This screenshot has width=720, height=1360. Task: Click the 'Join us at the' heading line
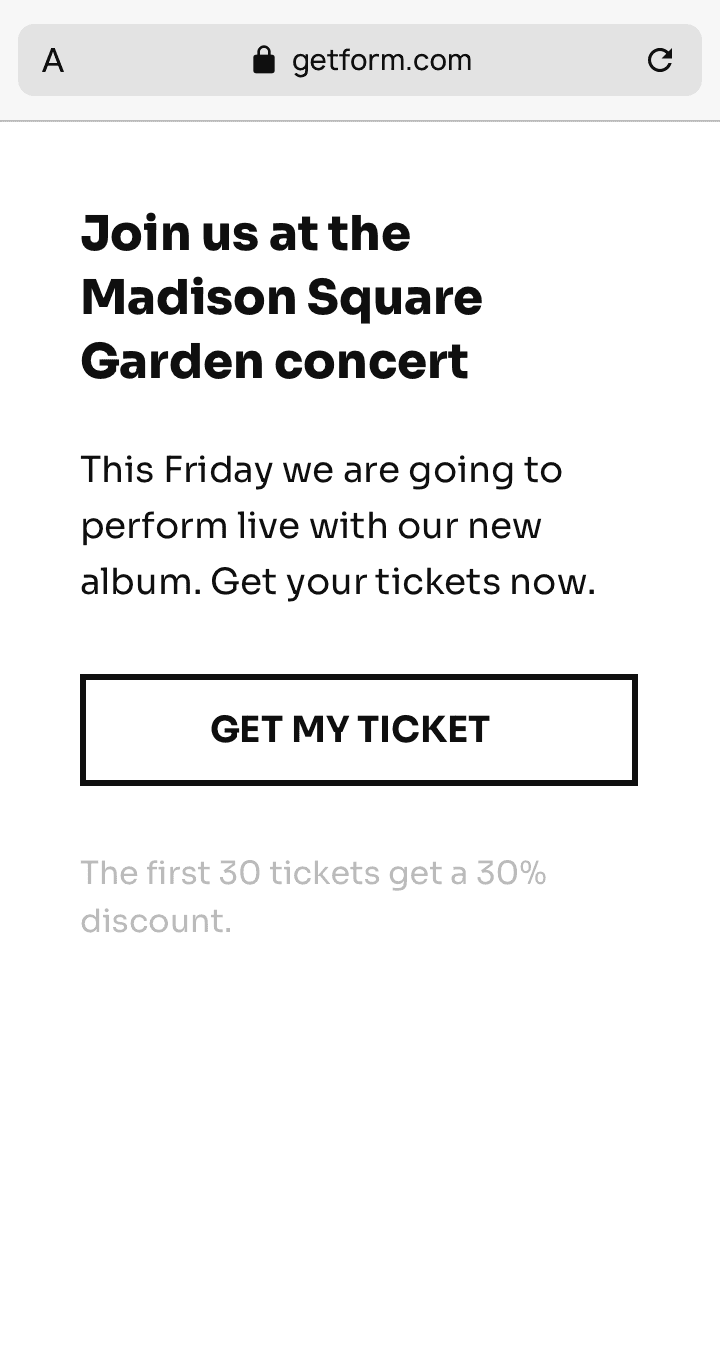[x=245, y=234]
